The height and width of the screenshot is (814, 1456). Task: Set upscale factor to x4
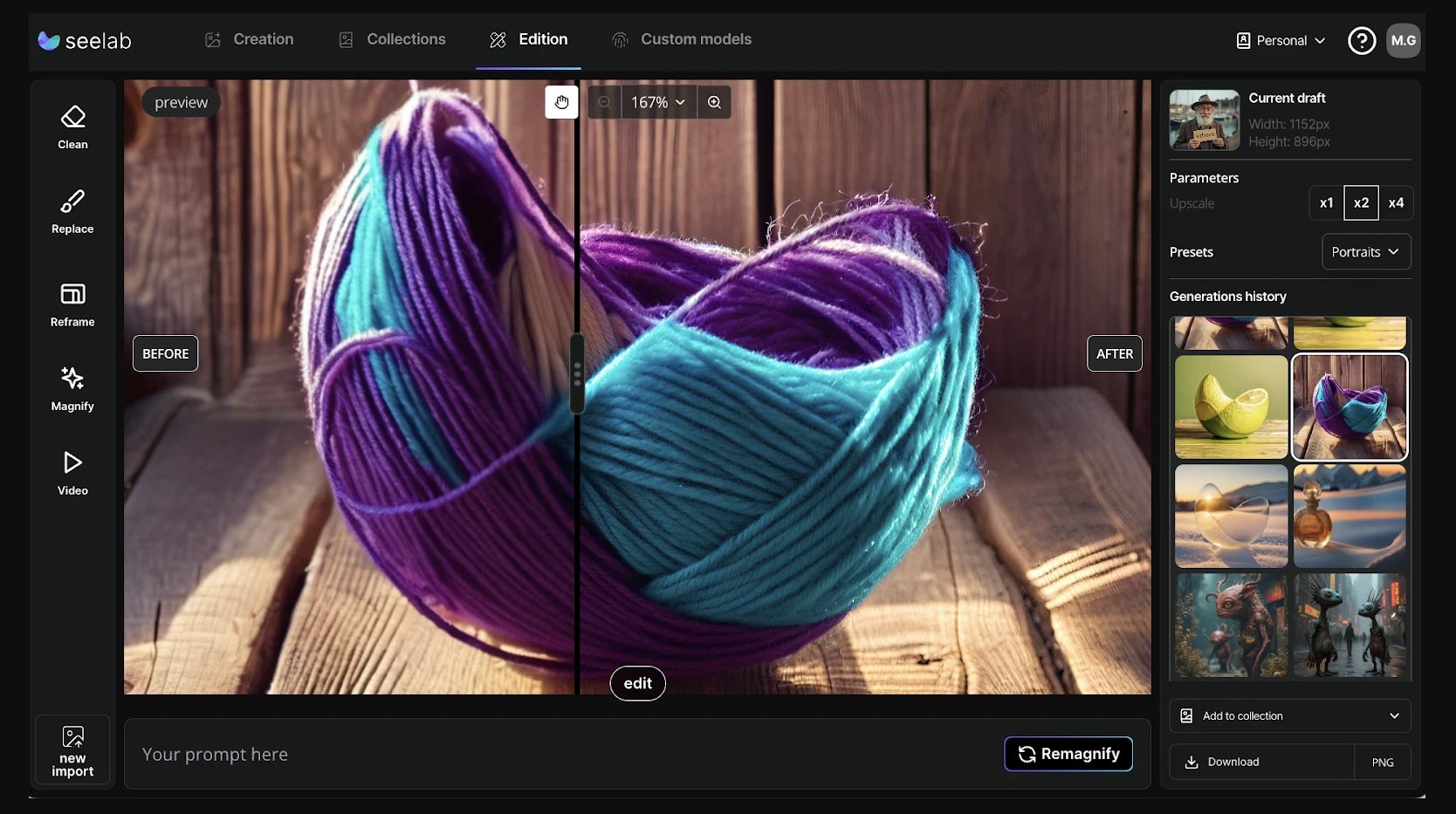(x=1396, y=203)
